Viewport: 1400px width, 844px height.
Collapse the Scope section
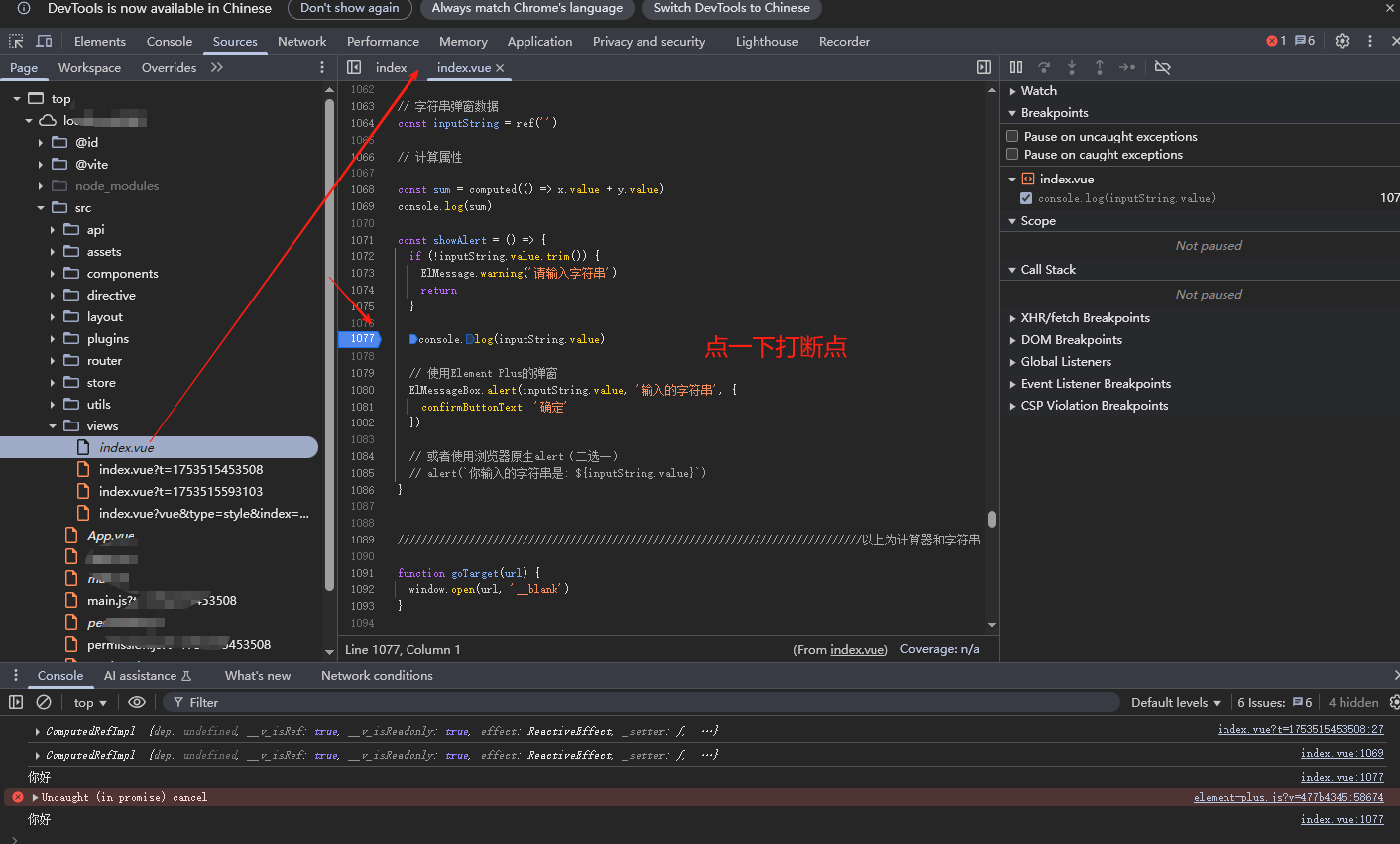coord(1012,221)
